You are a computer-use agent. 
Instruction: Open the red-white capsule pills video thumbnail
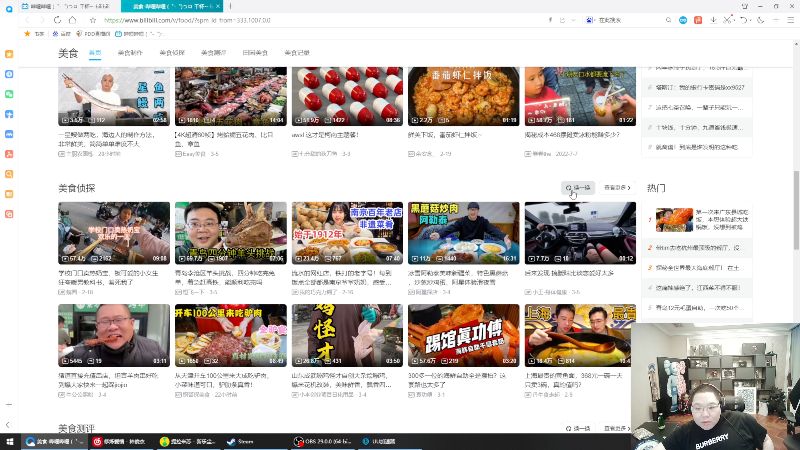(347, 96)
